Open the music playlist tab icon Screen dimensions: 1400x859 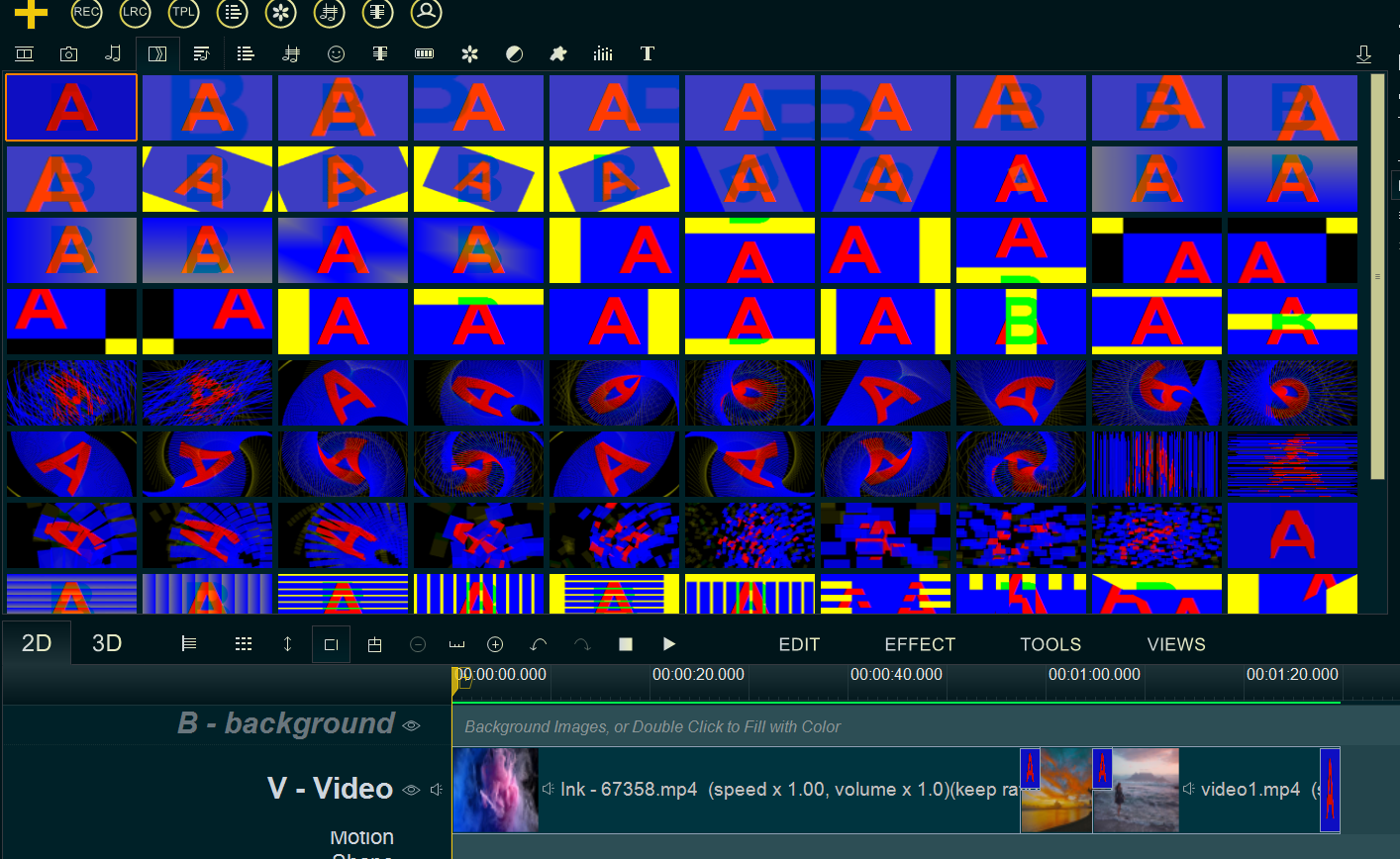click(201, 53)
